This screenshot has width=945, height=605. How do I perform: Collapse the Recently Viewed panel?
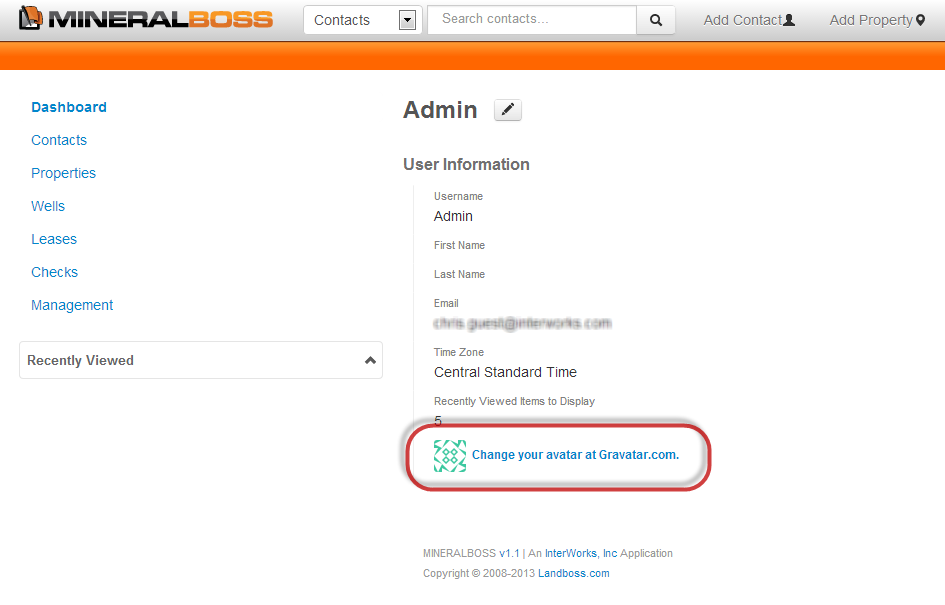(x=370, y=361)
